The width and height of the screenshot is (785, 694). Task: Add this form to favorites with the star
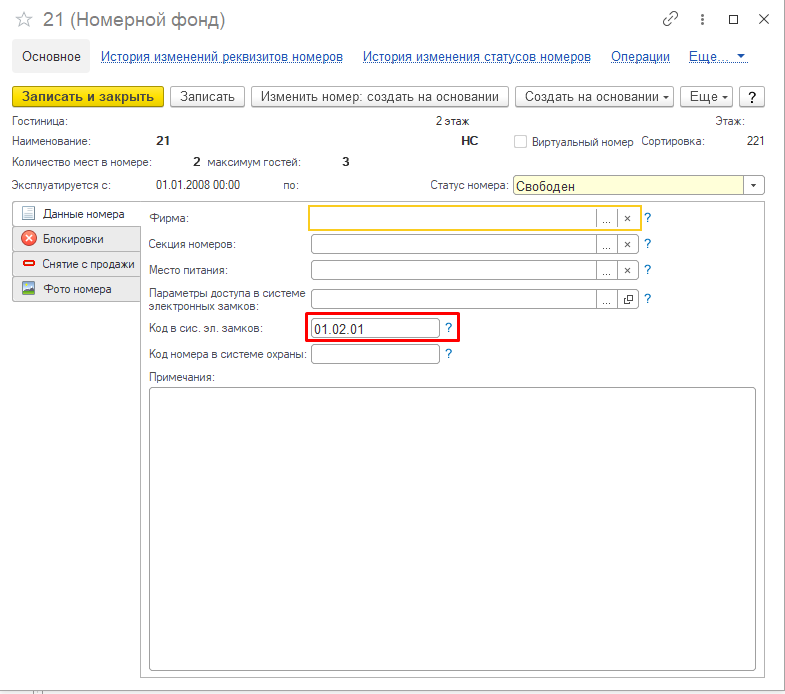24,20
